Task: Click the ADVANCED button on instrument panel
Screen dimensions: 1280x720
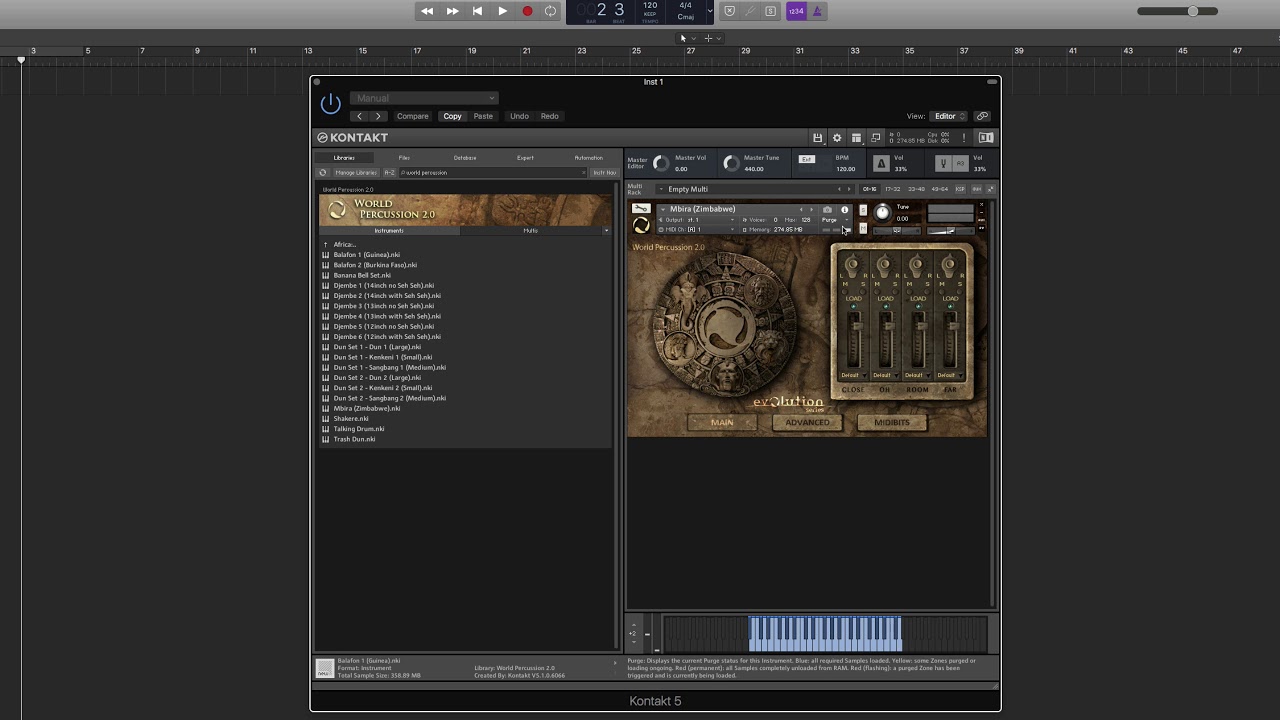Action: click(x=807, y=422)
